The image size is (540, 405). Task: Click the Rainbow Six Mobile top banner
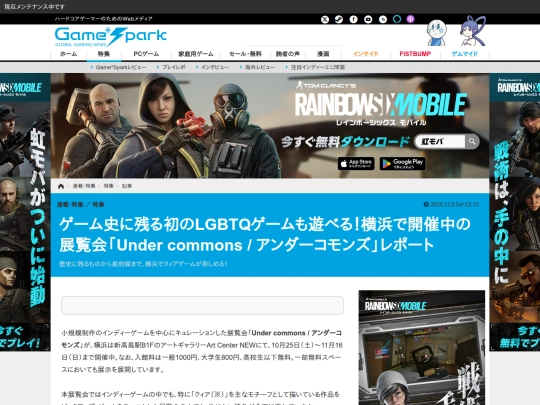(270, 126)
